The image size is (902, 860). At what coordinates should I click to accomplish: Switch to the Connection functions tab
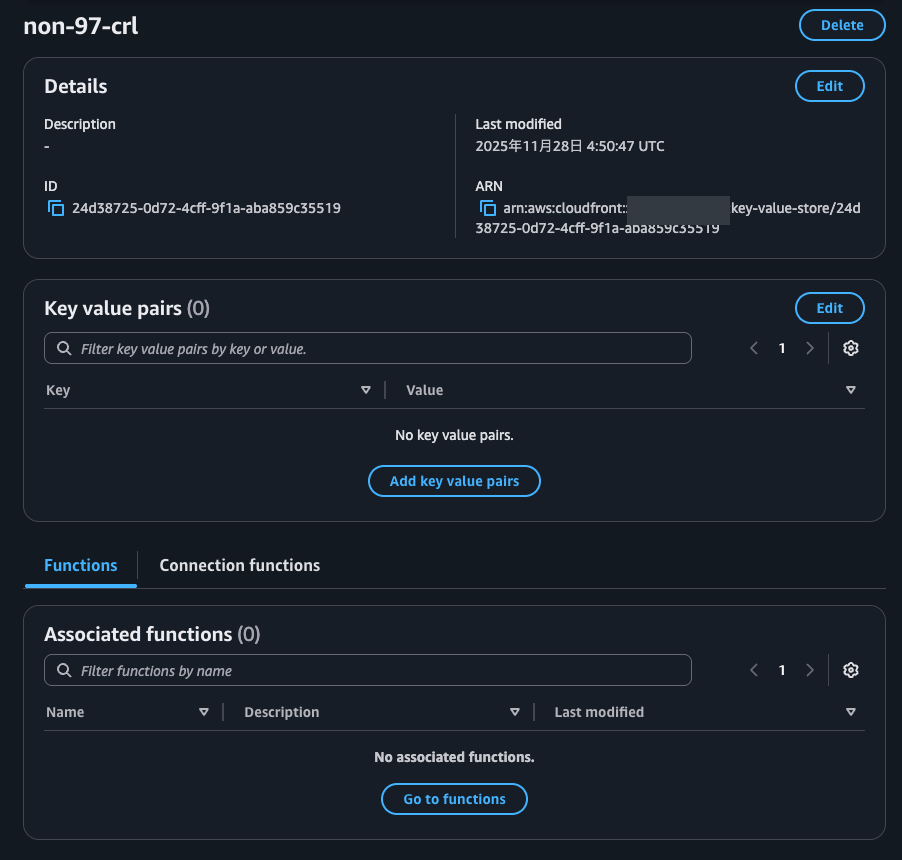(x=240, y=565)
